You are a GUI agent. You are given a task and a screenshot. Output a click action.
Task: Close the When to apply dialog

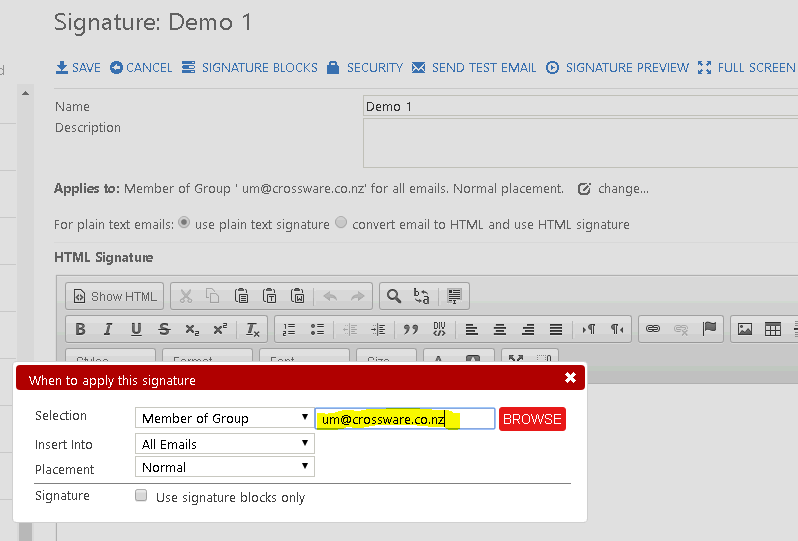coord(571,378)
